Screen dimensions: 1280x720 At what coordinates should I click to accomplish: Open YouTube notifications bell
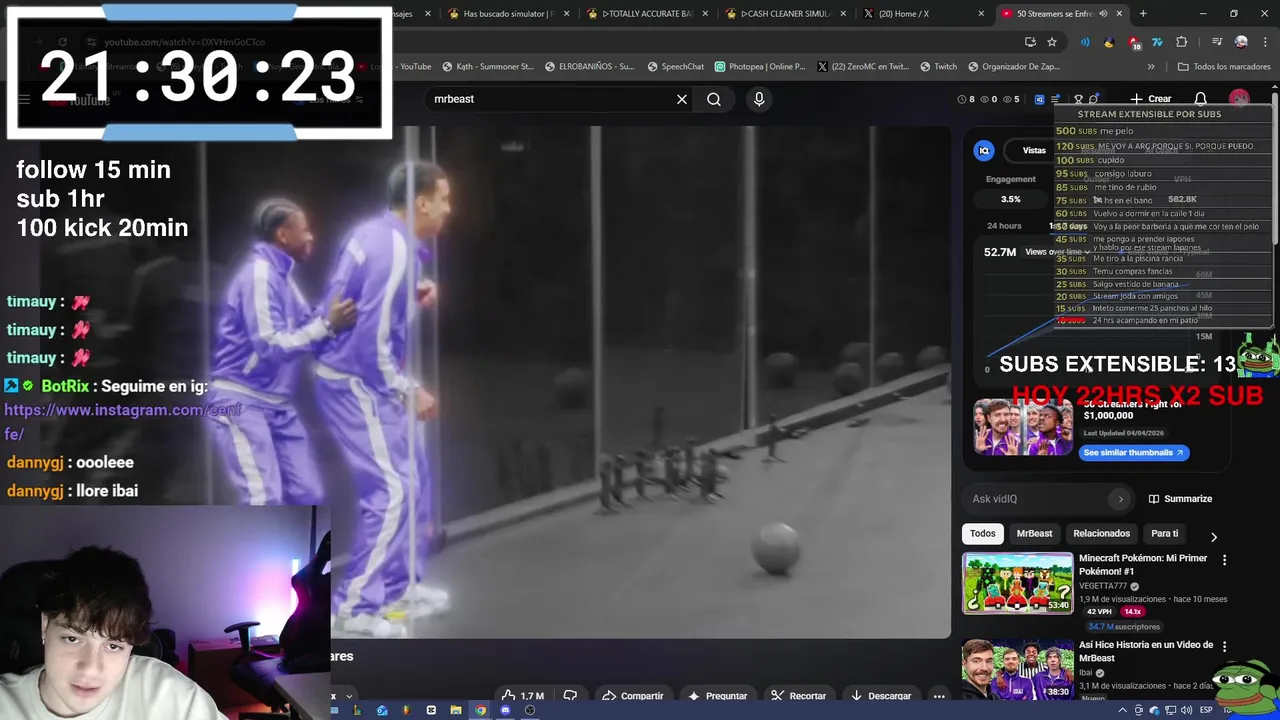tap(1201, 99)
